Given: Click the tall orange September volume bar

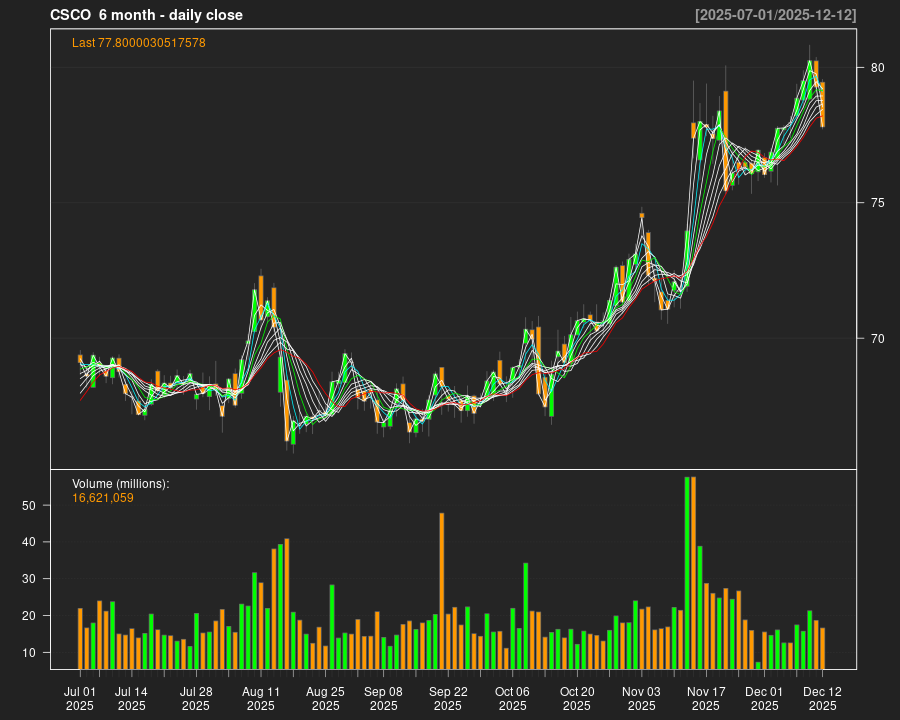Looking at the screenshot, I should 442,590.
